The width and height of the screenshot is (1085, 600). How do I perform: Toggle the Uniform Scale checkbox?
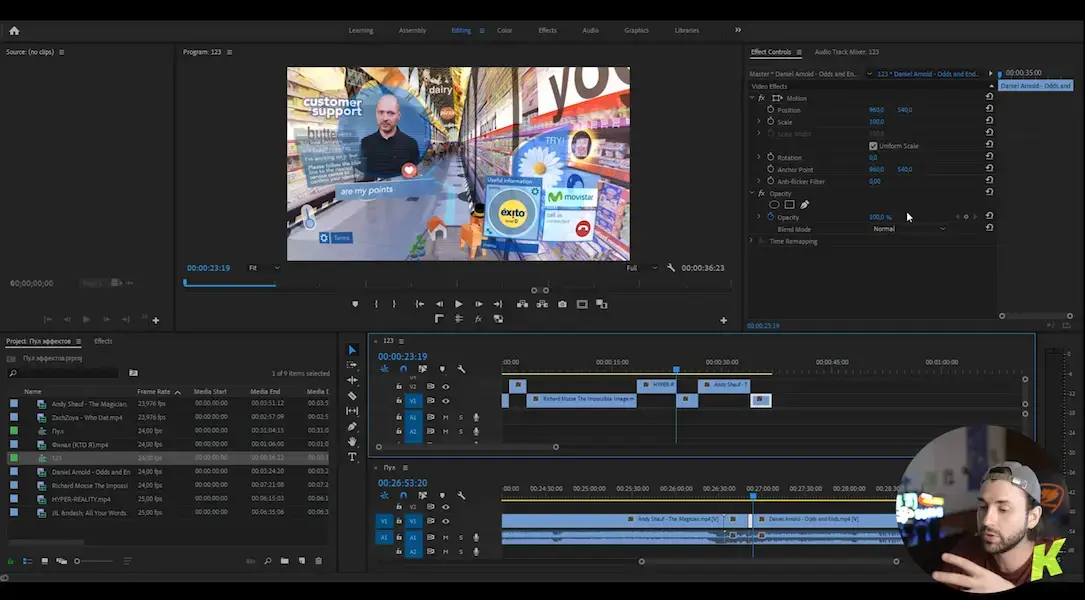[x=873, y=146]
